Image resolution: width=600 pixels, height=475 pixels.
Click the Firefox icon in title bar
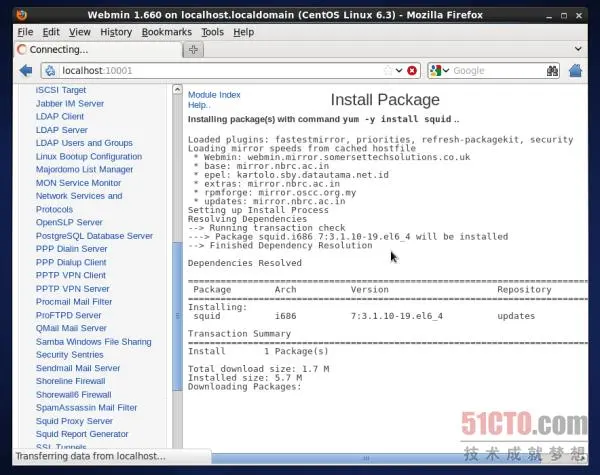tap(22, 15)
